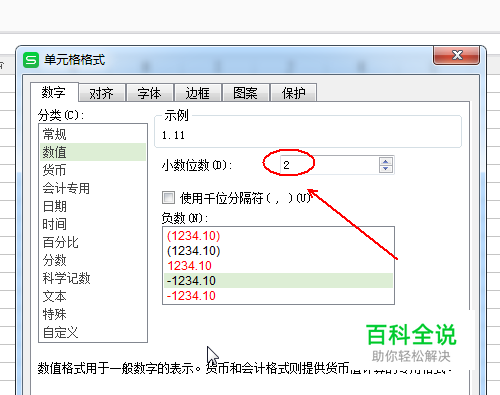Open the 字体 tab

click(149, 93)
